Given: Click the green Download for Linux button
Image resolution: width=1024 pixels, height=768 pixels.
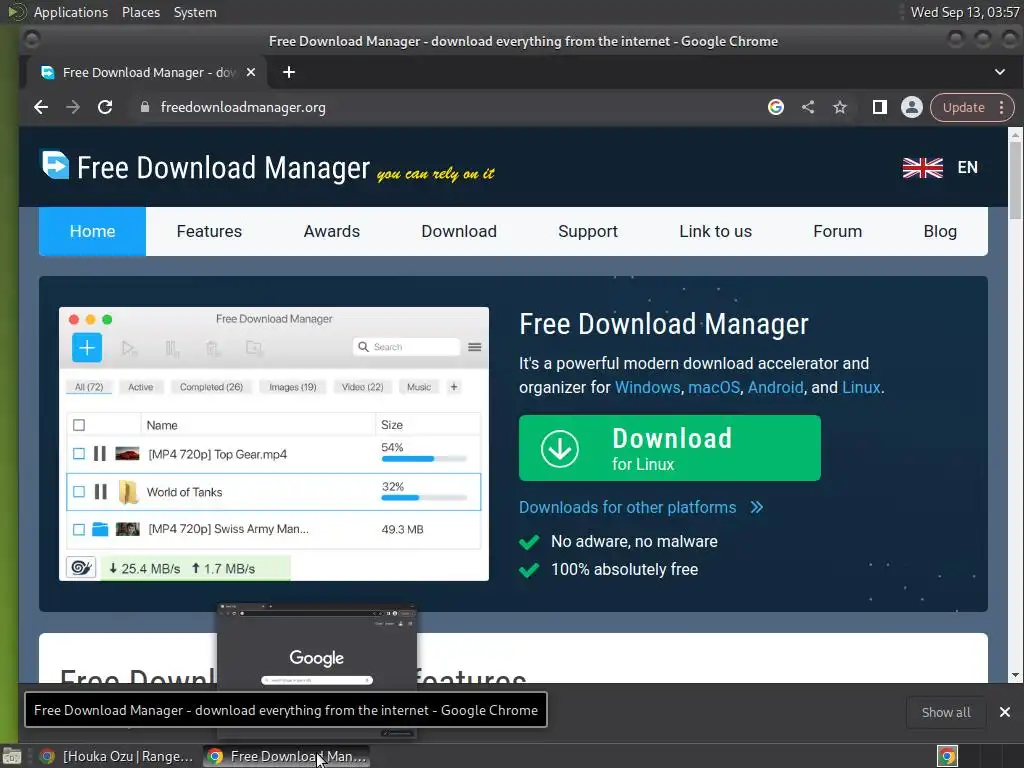Looking at the screenshot, I should (x=669, y=448).
